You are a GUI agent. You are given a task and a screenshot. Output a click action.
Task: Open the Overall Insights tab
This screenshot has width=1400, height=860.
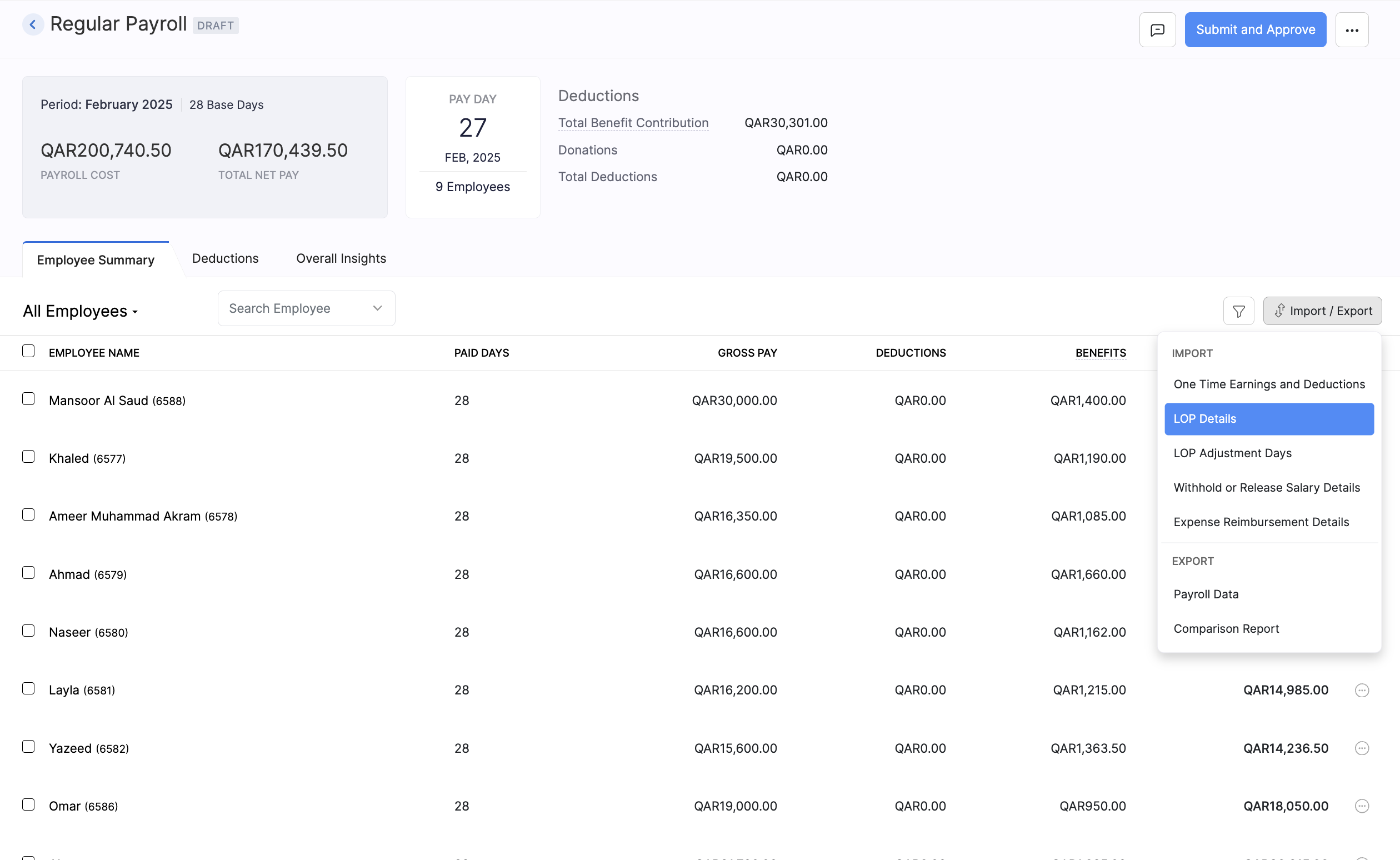[x=341, y=258]
